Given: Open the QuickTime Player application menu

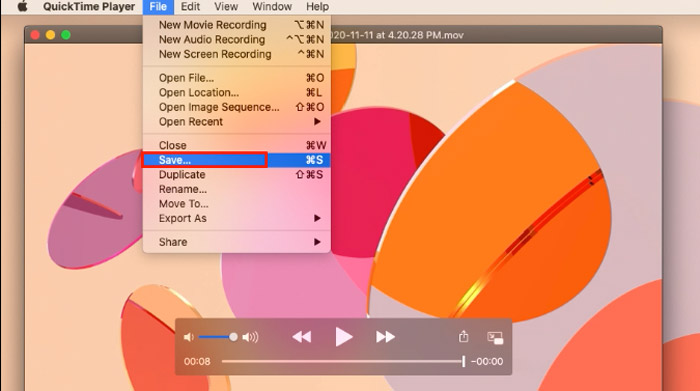Looking at the screenshot, I should (x=89, y=7).
